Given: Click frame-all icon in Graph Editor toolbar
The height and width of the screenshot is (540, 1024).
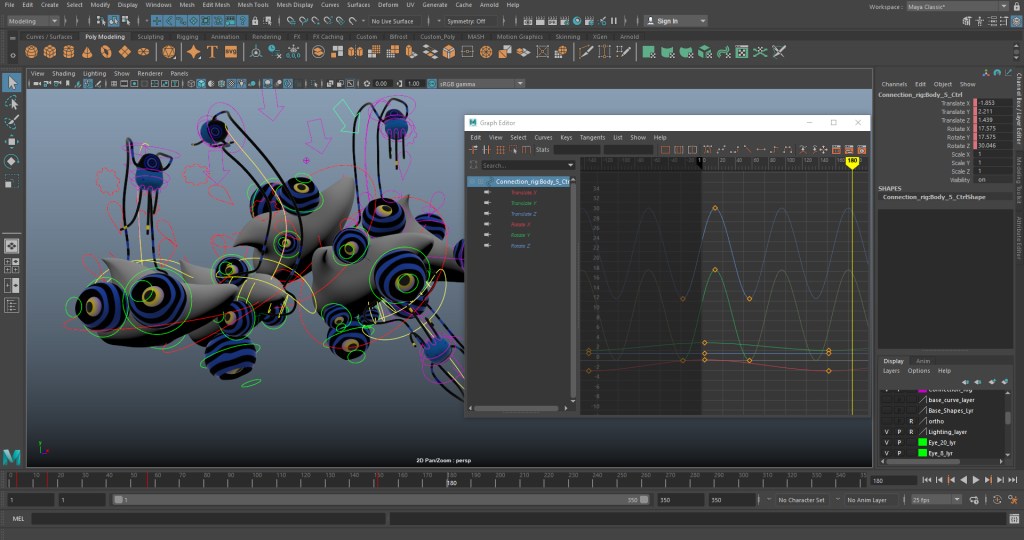Looking at the screenshot, I should pyautogui.click(x=666, y=150).
